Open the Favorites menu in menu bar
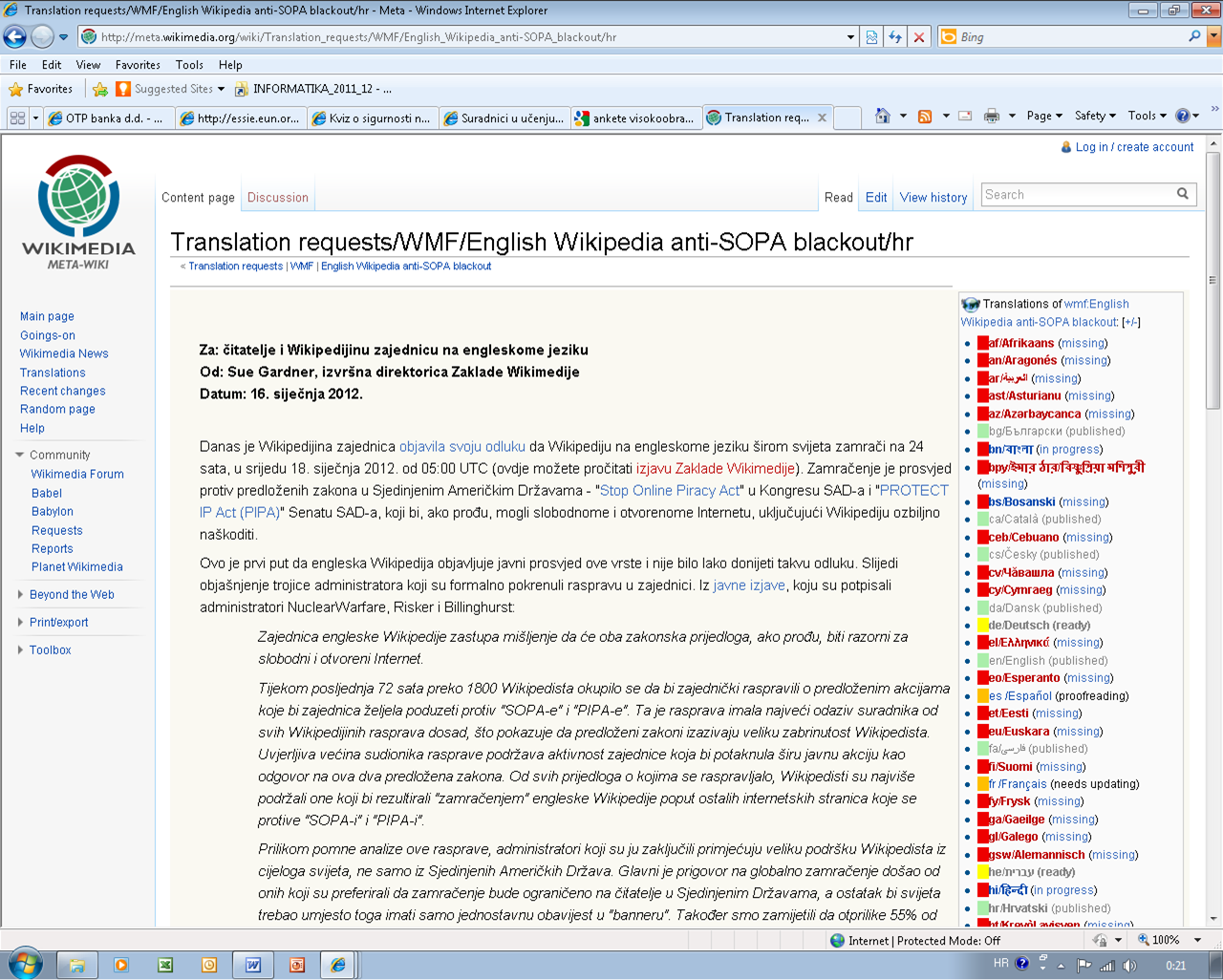The image size is (1223, 980). (138, 65)
